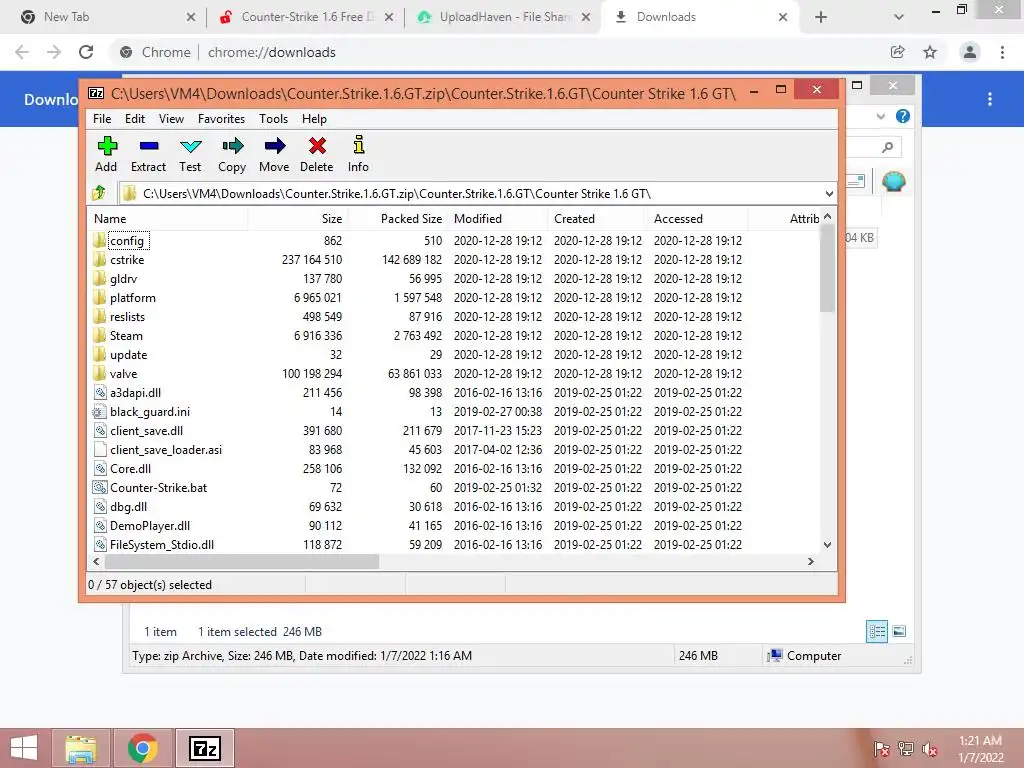The height and width of the screenshot is (768, 1024).
Task: Open the Edit menu in 7-Zip
Action: [x=135, y=119]
